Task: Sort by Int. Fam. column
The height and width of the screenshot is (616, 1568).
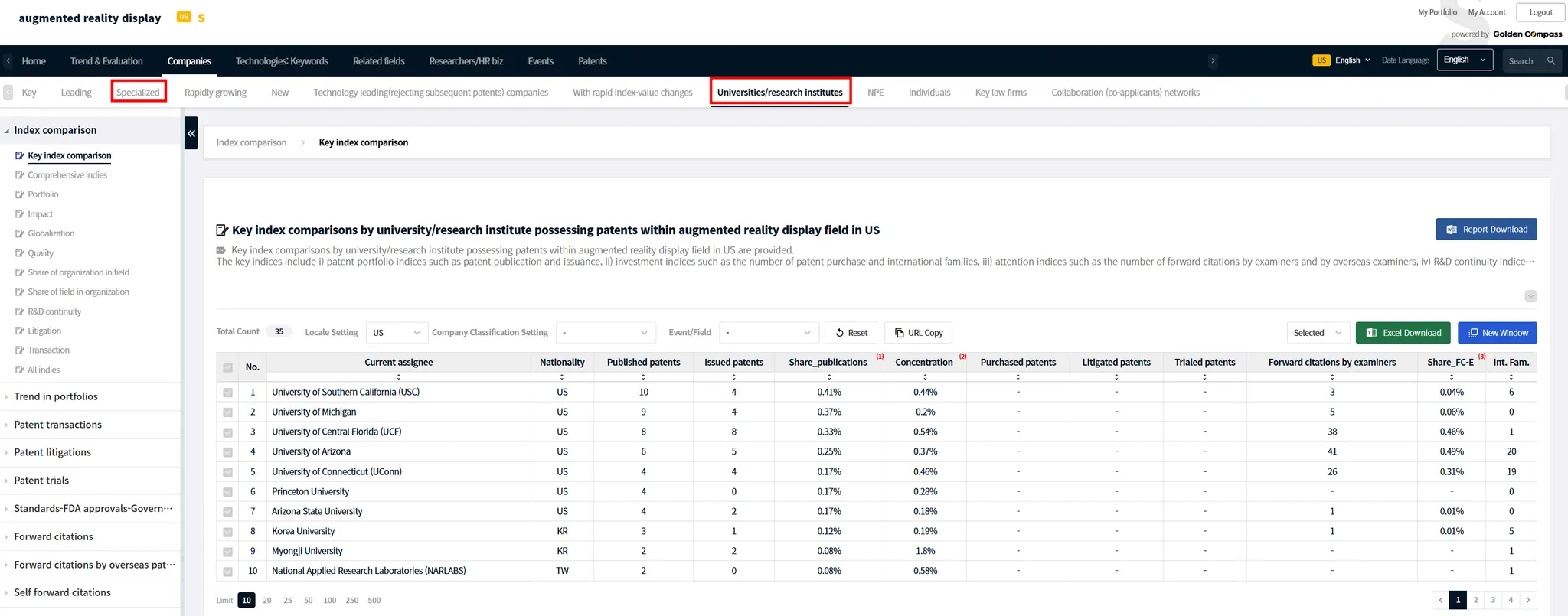Action: pos(1511,376)
